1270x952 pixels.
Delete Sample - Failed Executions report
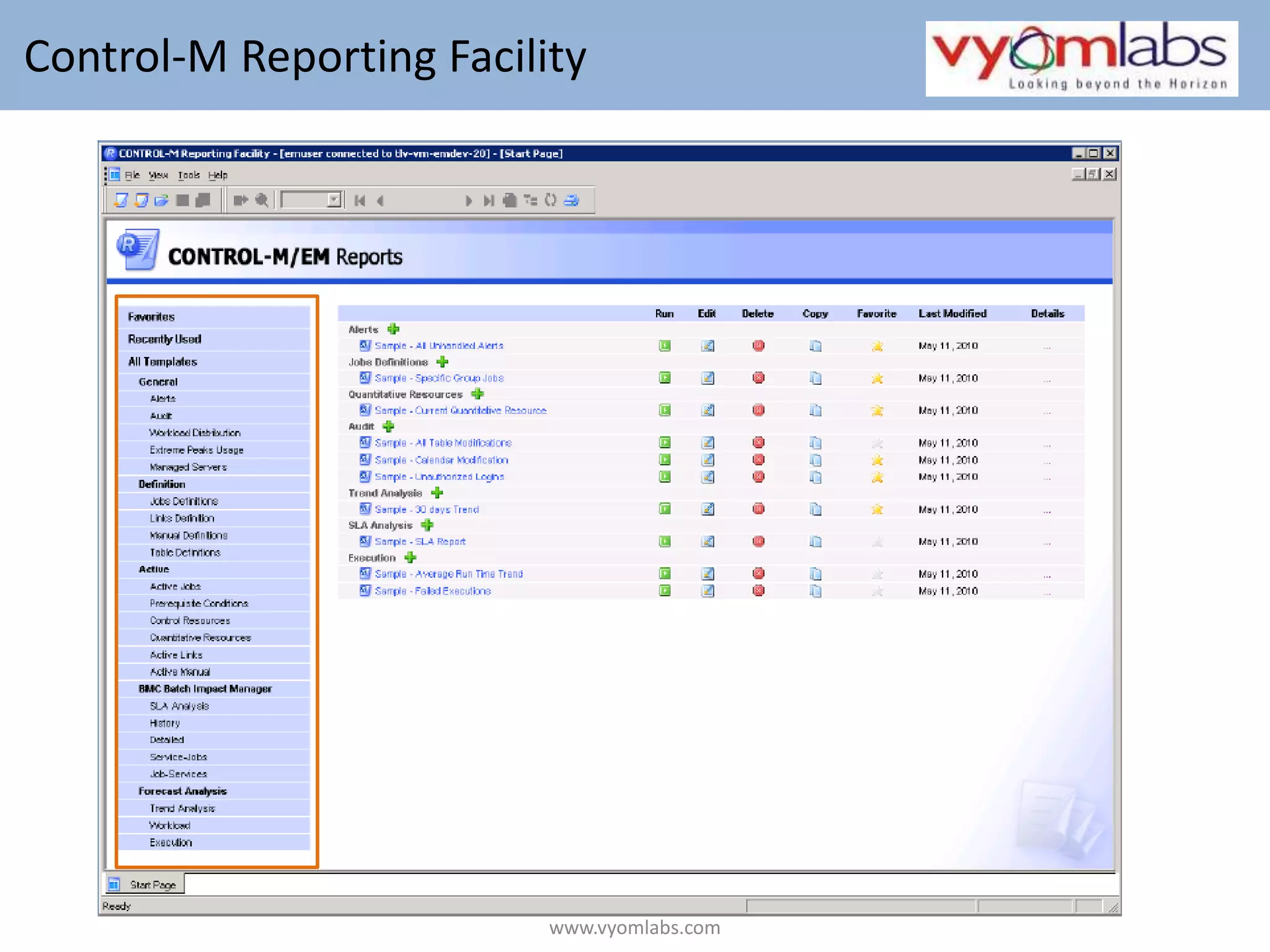[x=758, y=591]
